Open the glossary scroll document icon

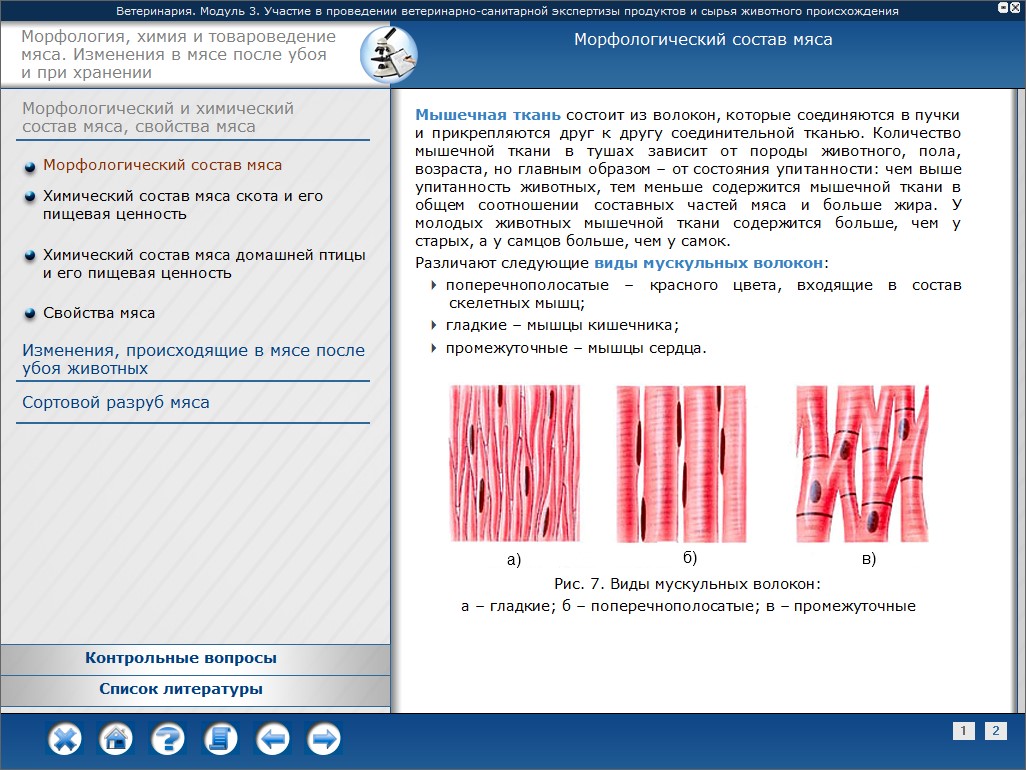[x=220, y=740]
